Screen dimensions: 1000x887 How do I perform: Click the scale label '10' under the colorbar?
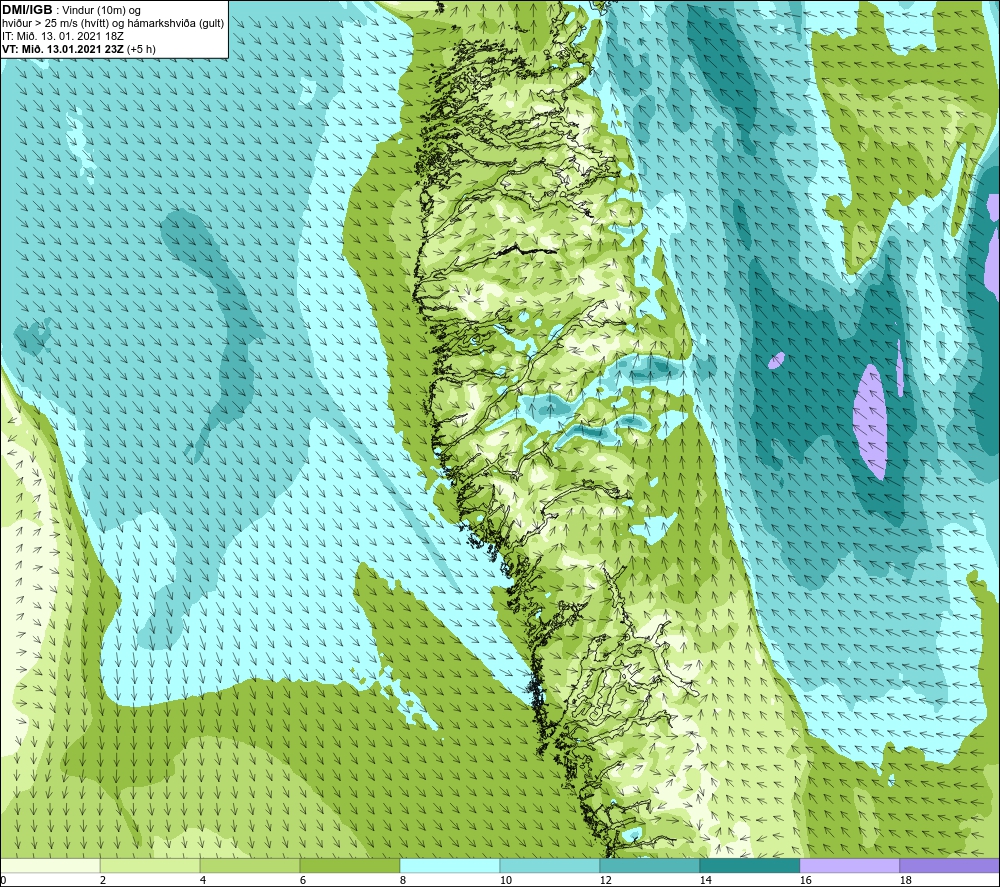pyautogui.click(x=506, y=880)
